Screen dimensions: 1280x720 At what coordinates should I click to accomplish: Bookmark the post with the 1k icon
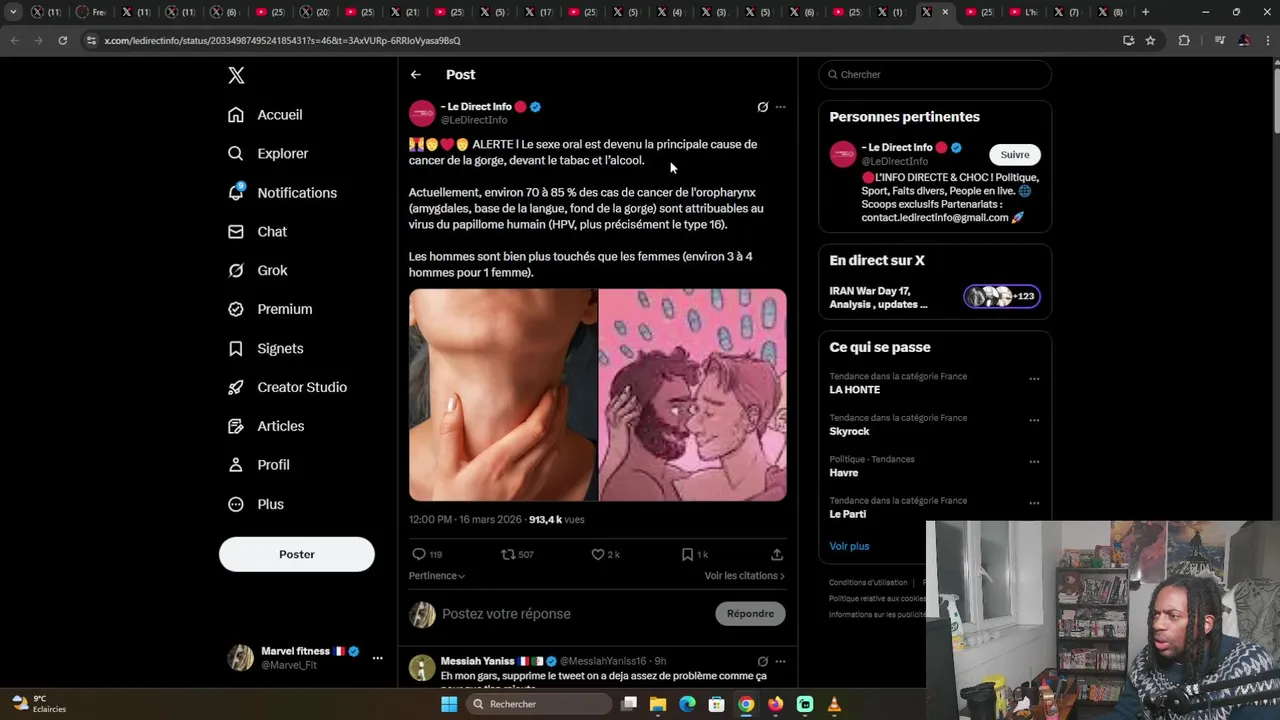(694, 554)
